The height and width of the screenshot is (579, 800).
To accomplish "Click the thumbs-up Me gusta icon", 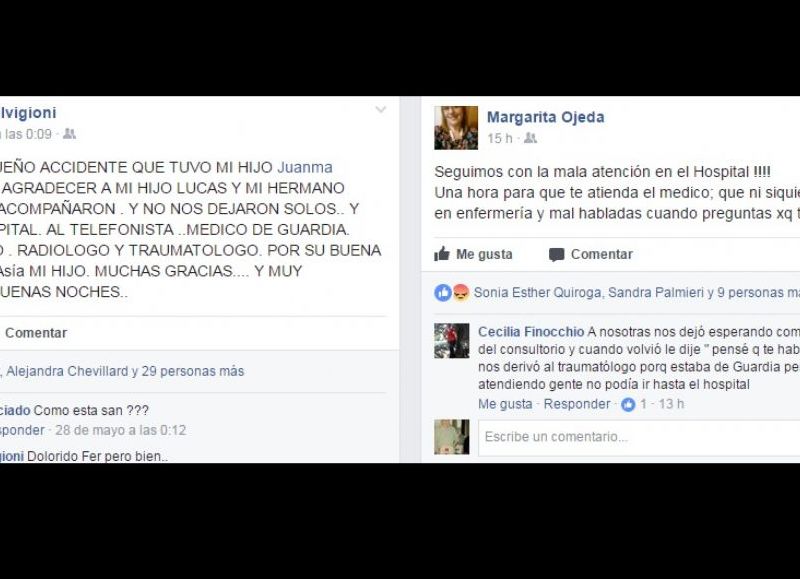I will (x=442, y=254).
